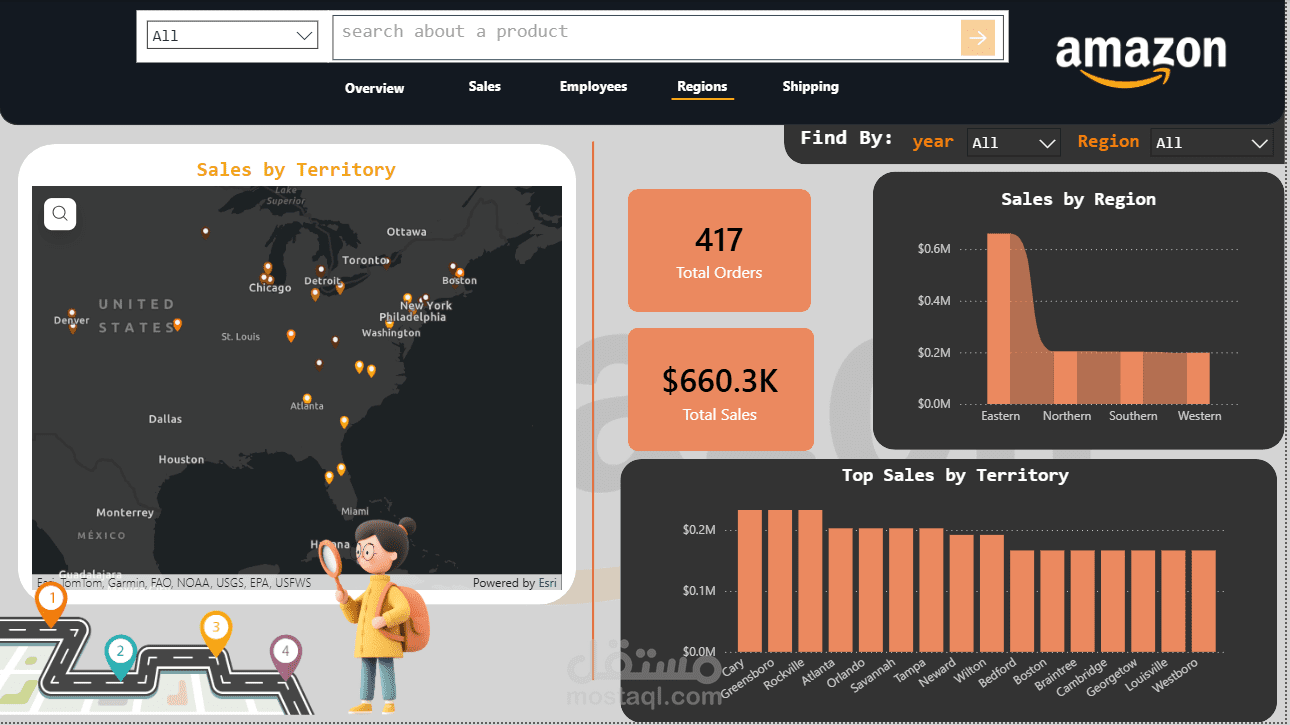Click the teal numbered pin 2 marker
This screenshot has height=725, width=1290.
point(120,651)
